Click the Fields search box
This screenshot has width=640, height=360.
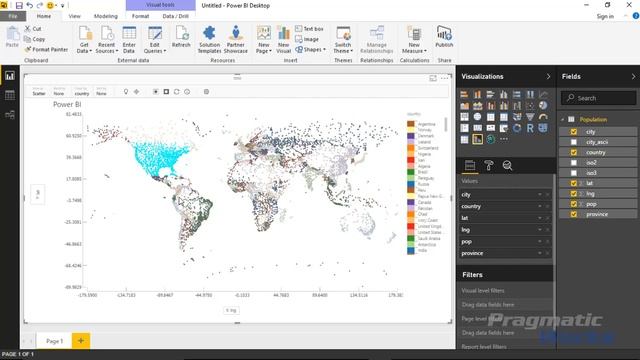point(598,98)
